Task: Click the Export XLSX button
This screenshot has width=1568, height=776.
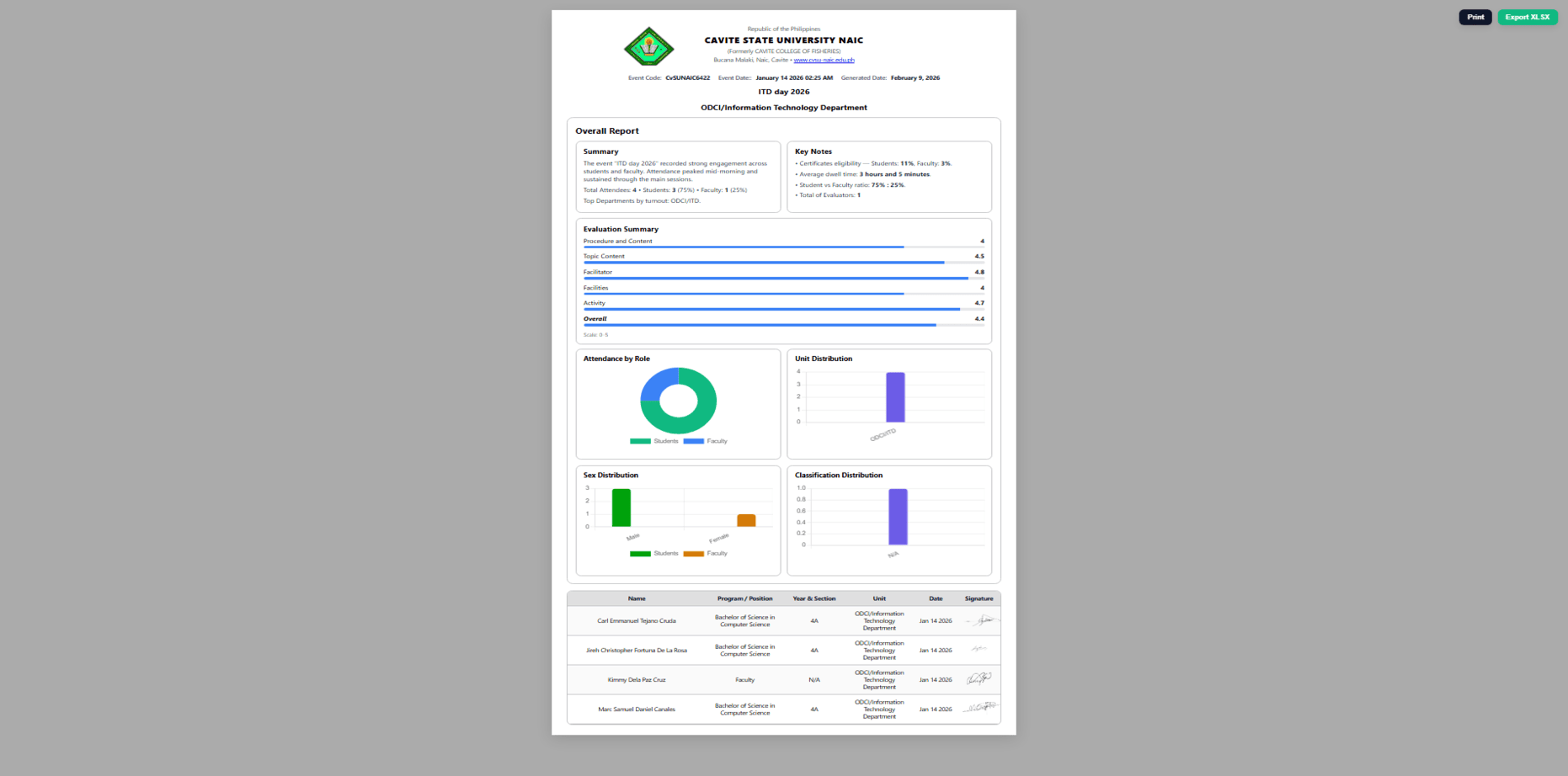Action: click(1527, 17)
